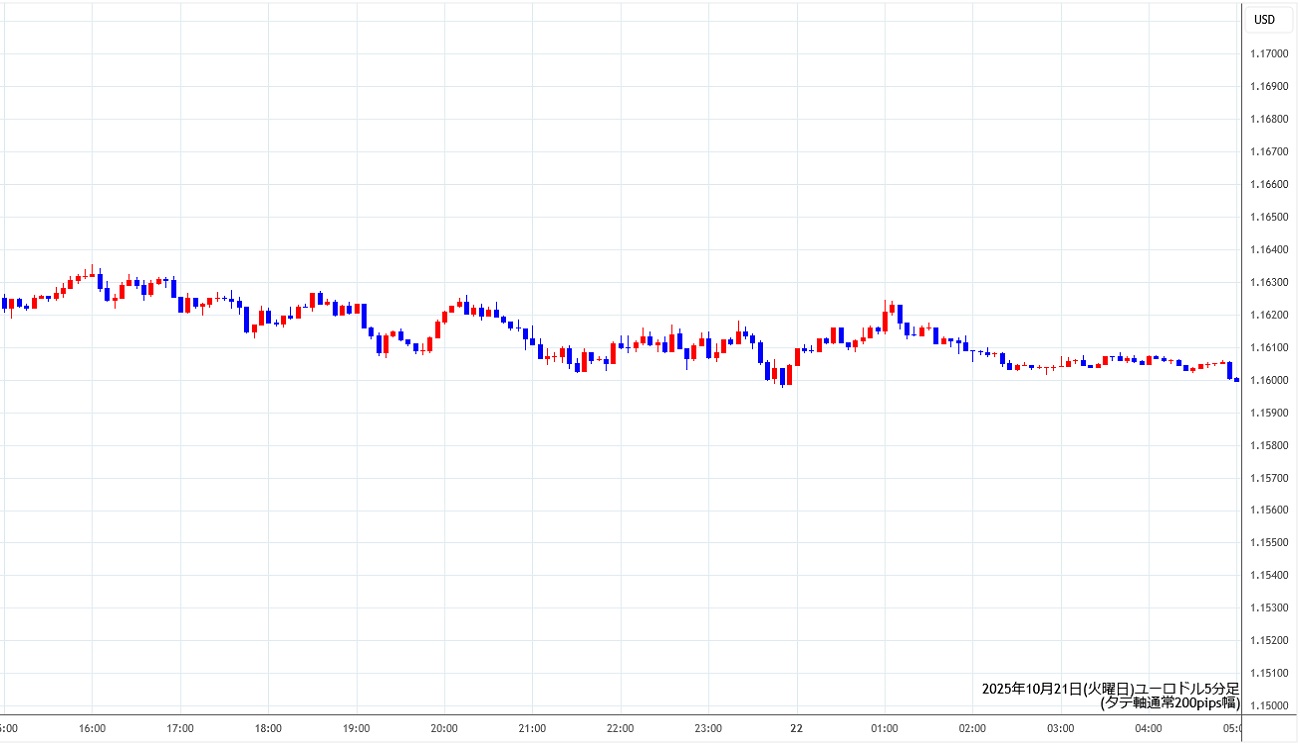Select the 1.16300 price axis label
This screenshot has height=745, width=1300.
1269,283
